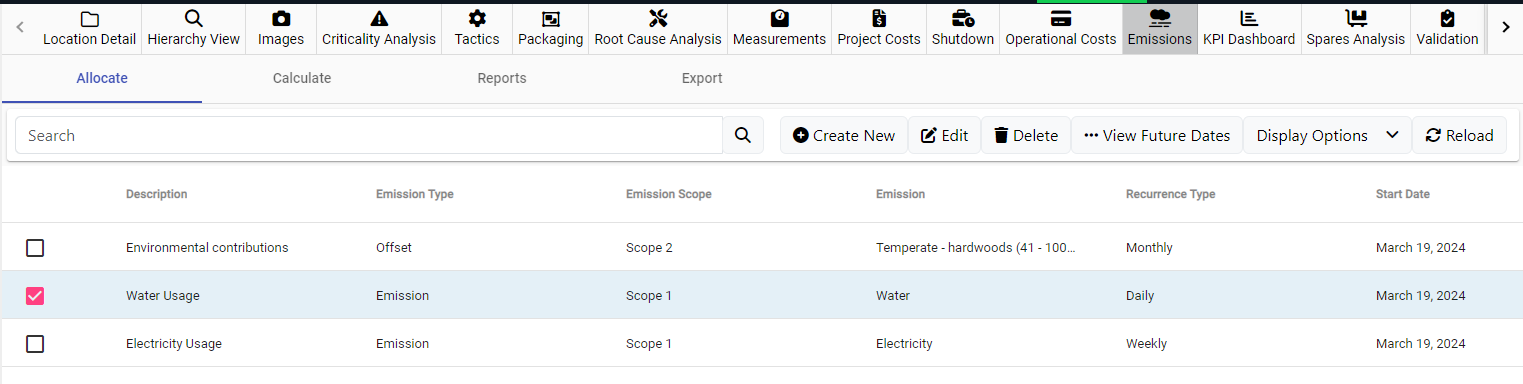This screenshot has height=384, width=1523.
Task: Focus the Search input field
Action: tap(369, 135)
